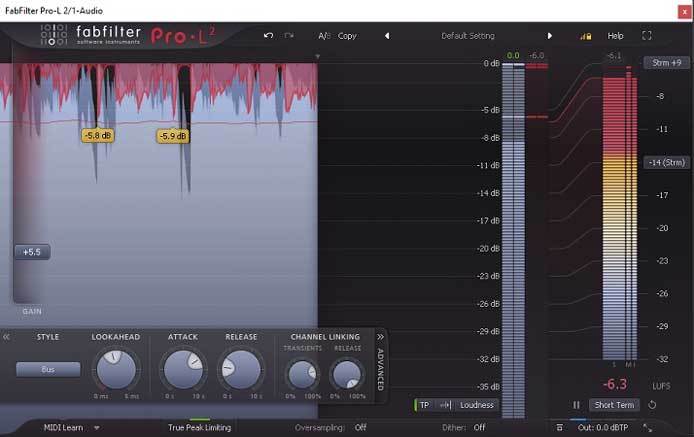
Task: Reset the loudness measurement
Action: coord(652,405)
